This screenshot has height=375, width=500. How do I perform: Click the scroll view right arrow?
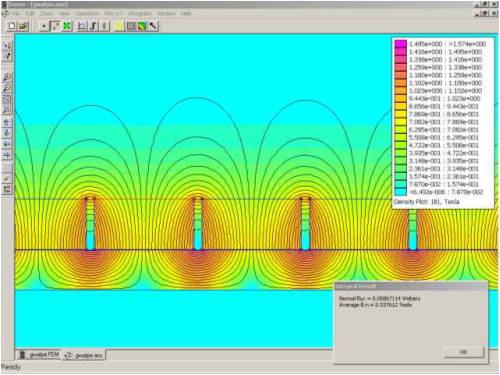pos(7,155)
